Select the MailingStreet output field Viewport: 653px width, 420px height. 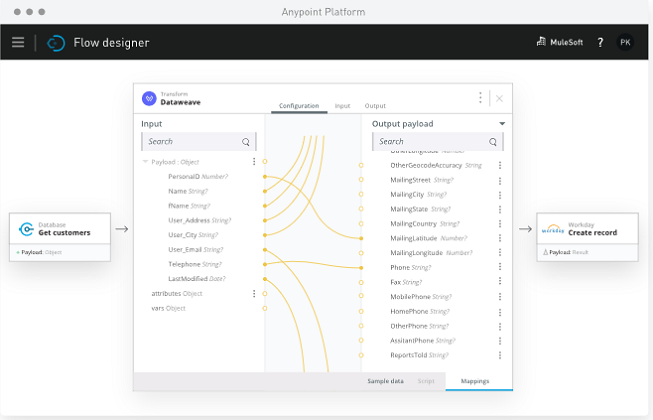422,180
